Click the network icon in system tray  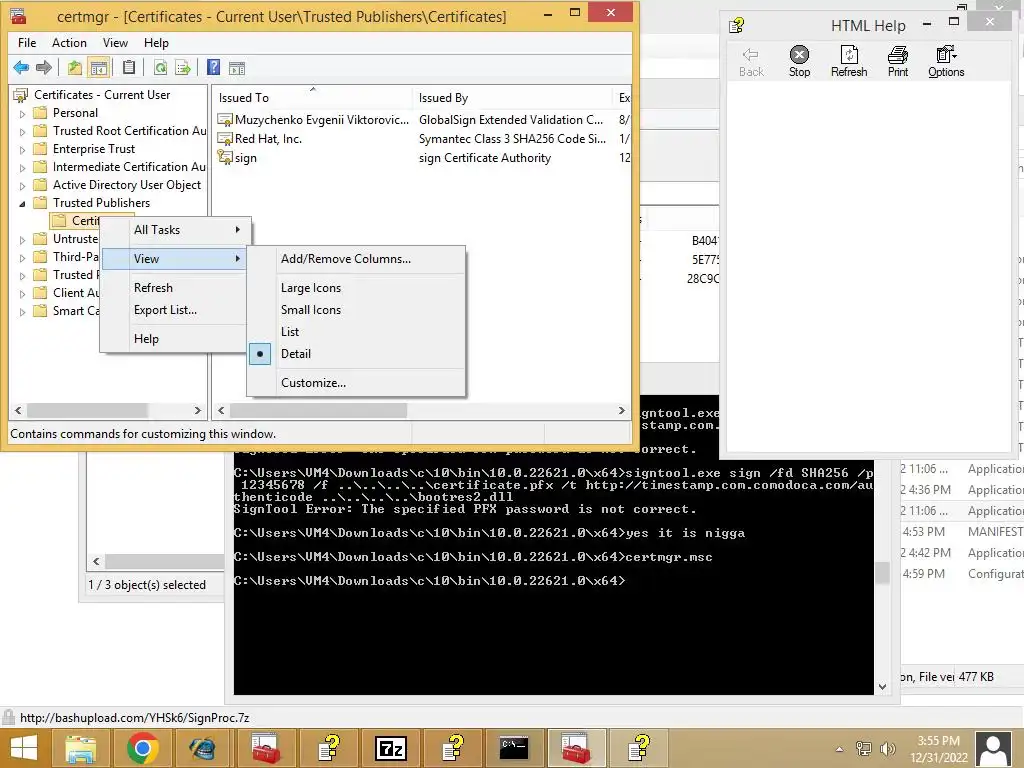(x=864, y=749)
